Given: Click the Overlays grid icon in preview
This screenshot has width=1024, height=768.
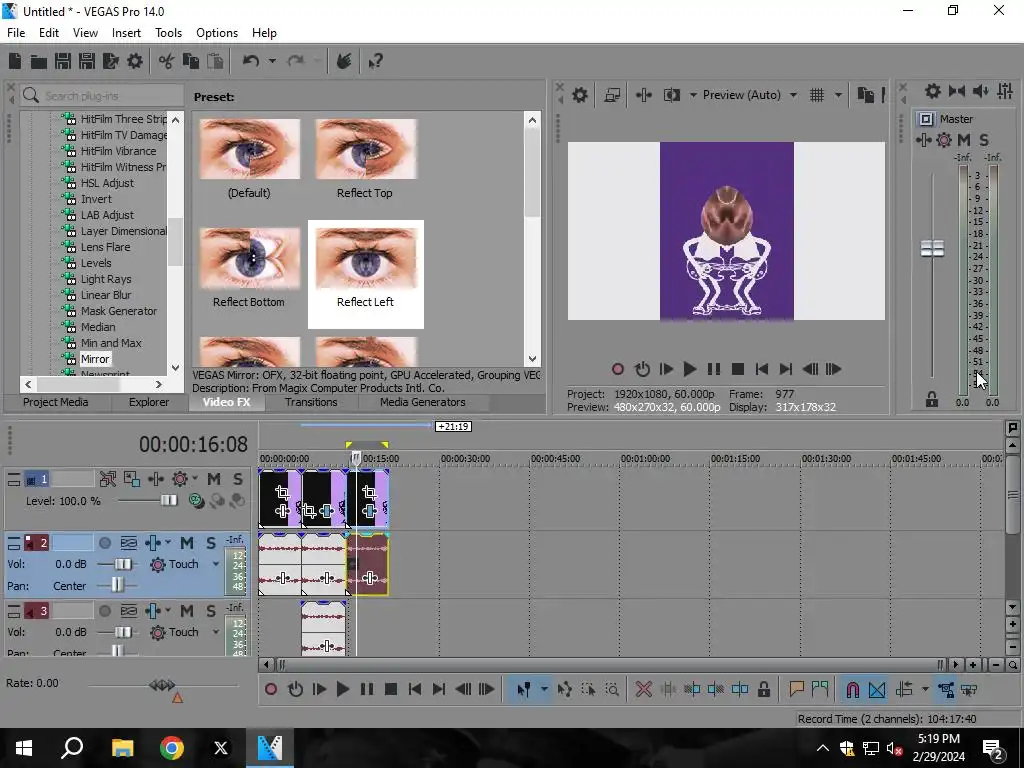Looking at the screenshot, I should [x=816, y=95].
